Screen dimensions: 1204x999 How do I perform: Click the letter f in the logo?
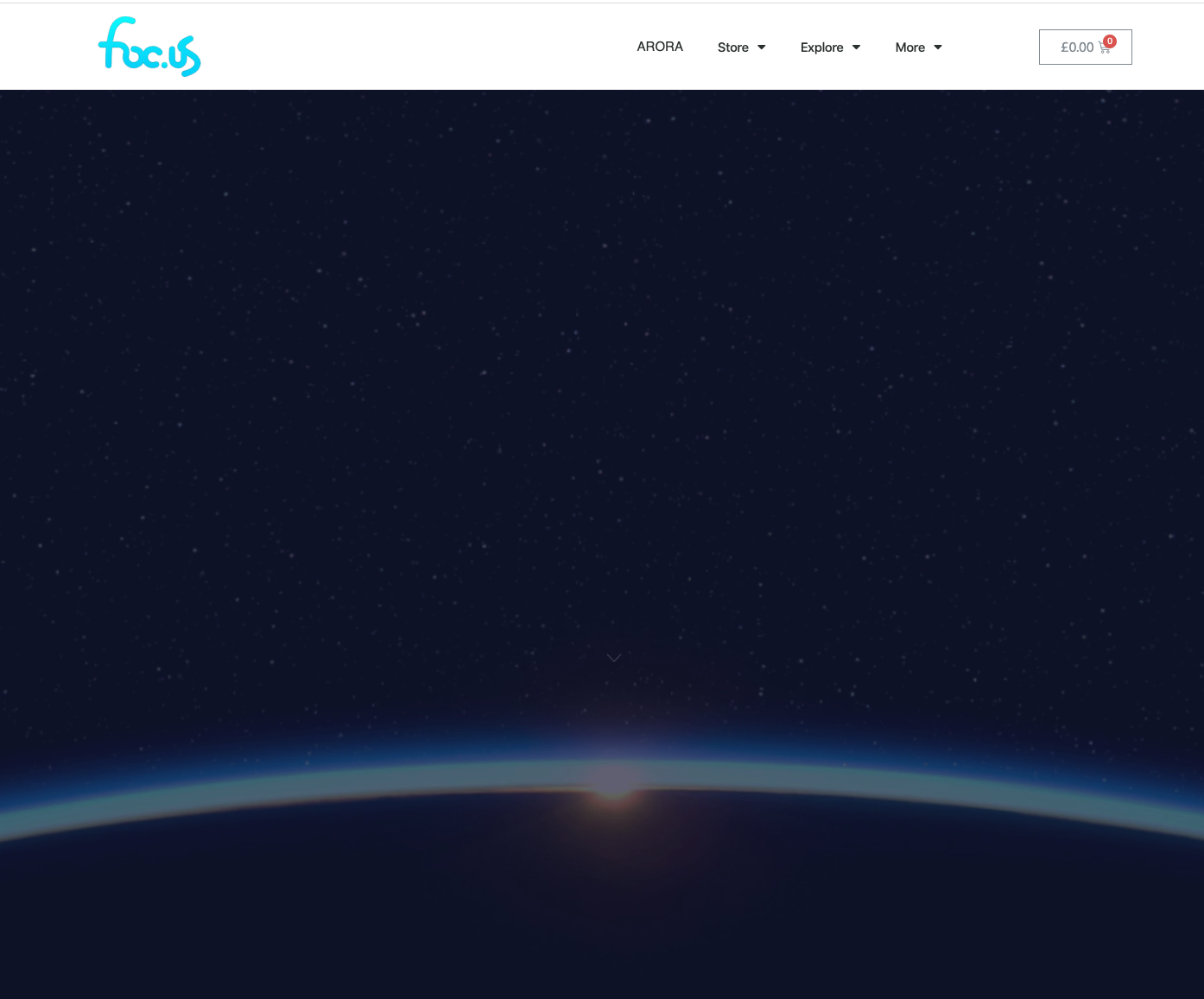click(x=115, y=41)
